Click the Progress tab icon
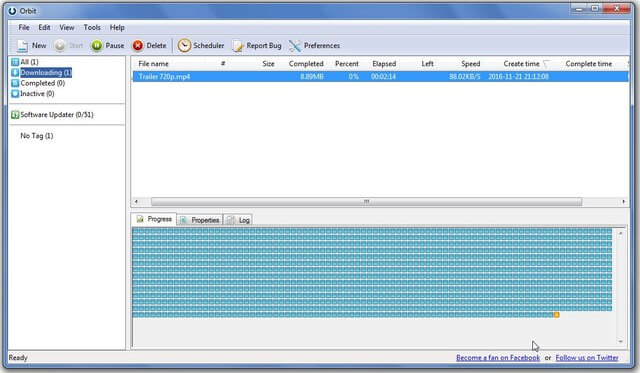640x373 pixels. [x=140, y=219]
